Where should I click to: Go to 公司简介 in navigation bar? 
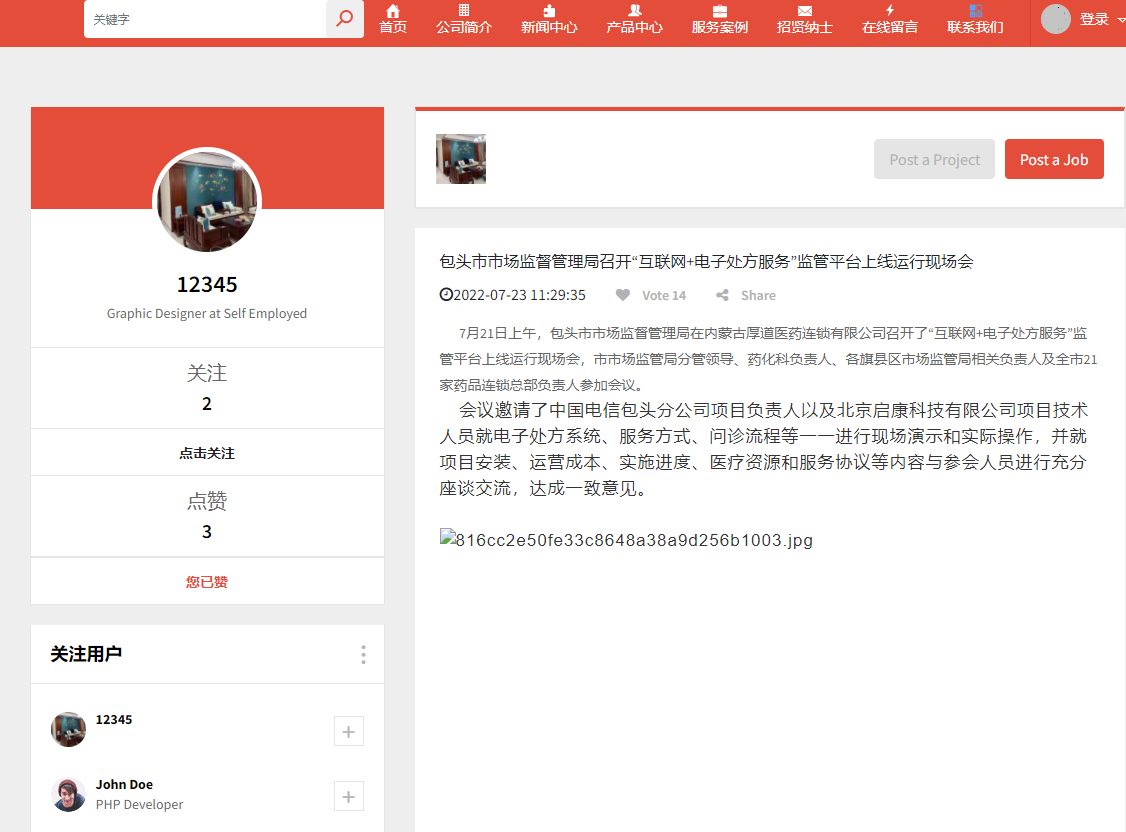(x=464, y=19)
